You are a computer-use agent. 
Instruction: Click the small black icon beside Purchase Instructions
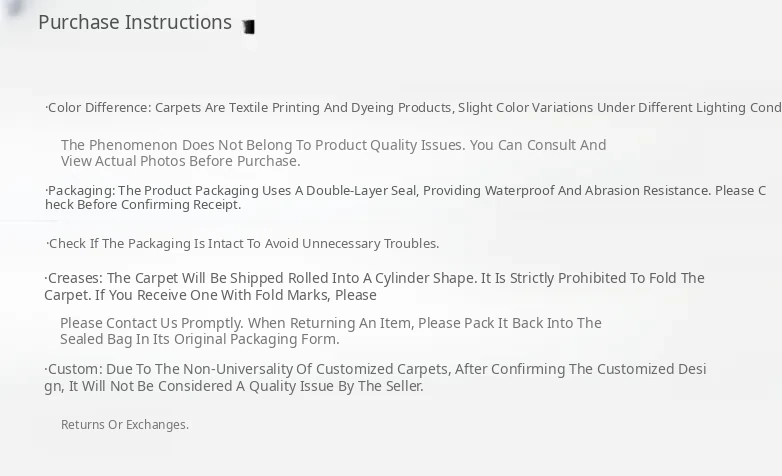click(249, 27)
